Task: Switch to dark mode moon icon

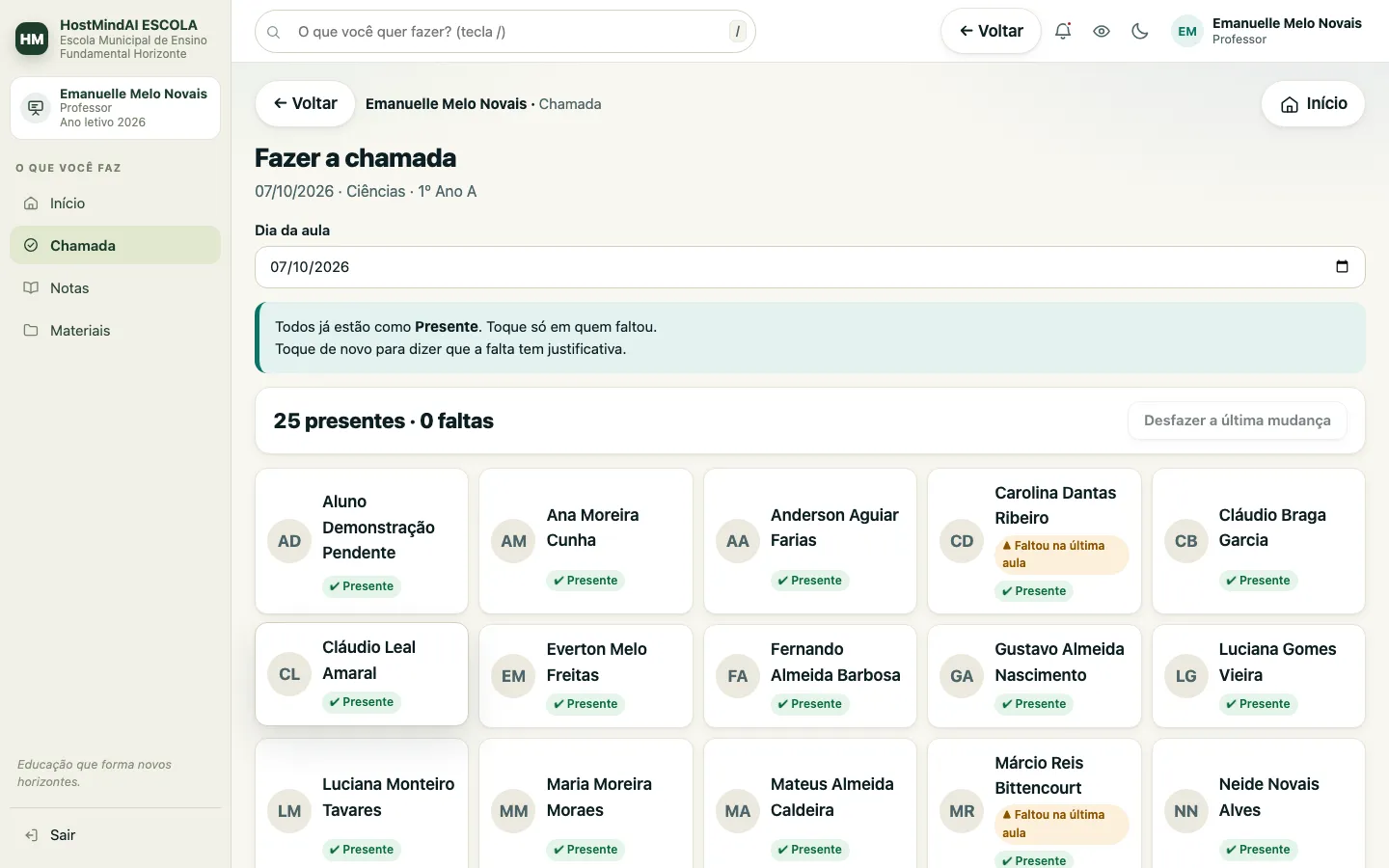Action: pyautogui.click(x=1140, y=31)
